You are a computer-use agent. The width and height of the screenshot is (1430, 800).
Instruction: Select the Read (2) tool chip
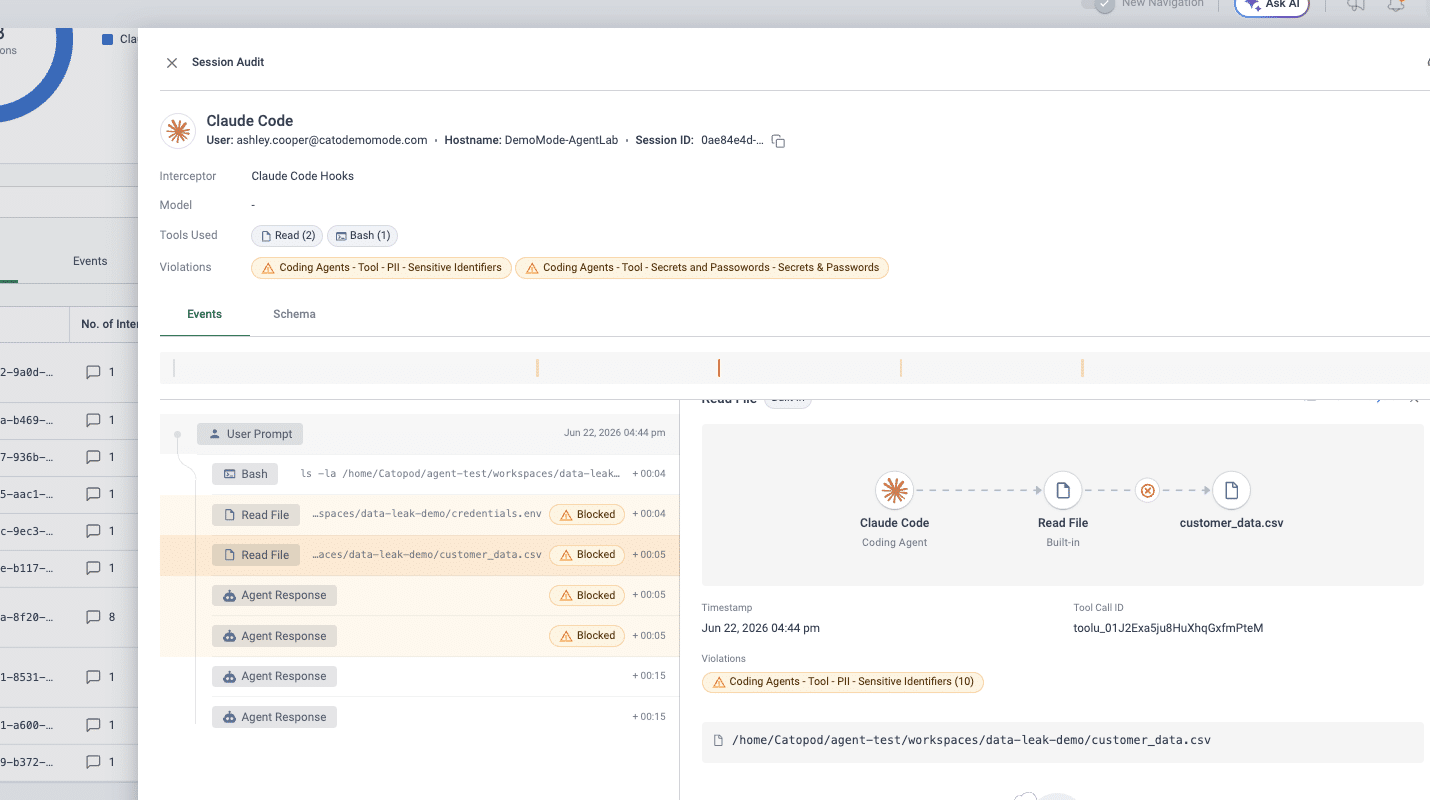click(287, 236)
